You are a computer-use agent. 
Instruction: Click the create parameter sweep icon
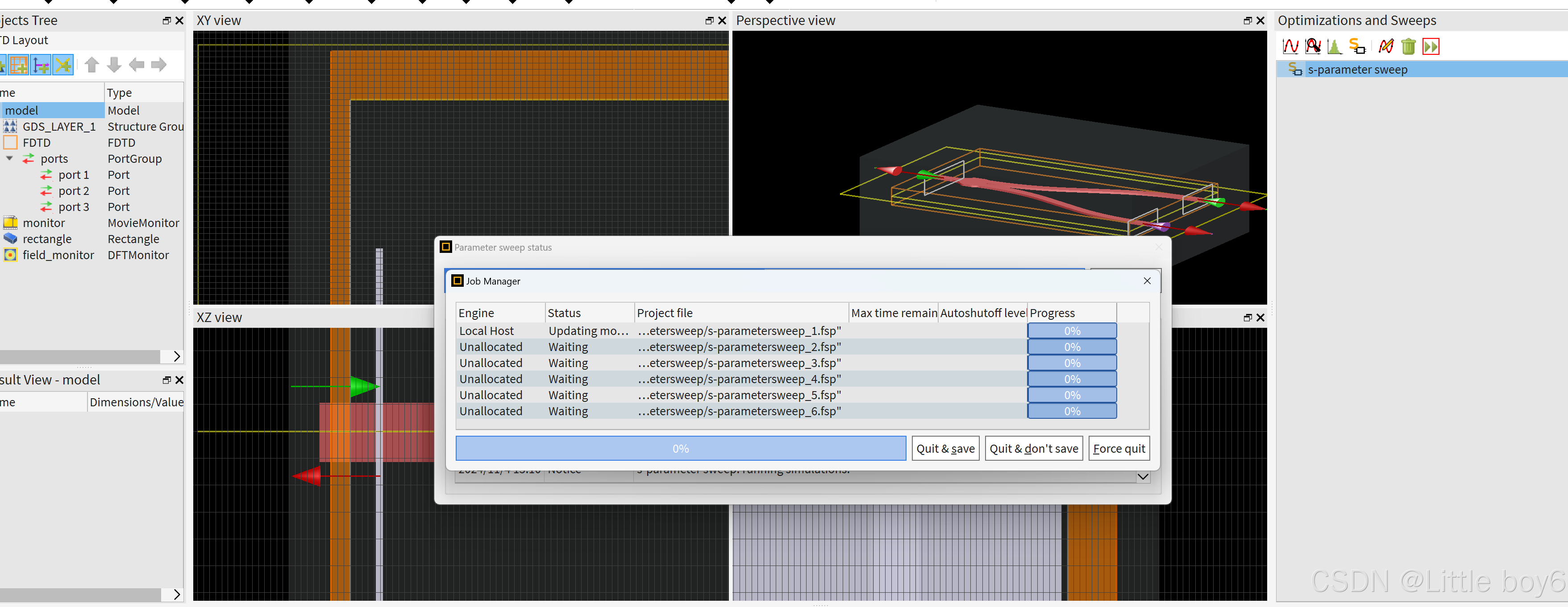point(1290,46)
